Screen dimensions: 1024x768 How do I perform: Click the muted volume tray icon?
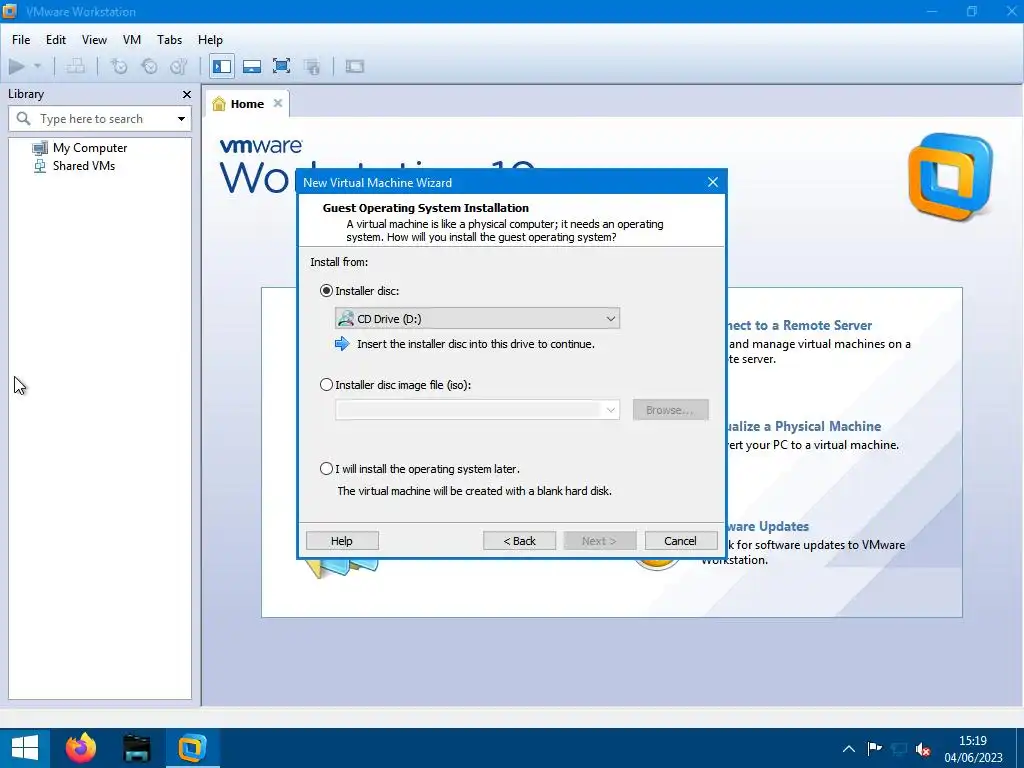coord(923,748)
